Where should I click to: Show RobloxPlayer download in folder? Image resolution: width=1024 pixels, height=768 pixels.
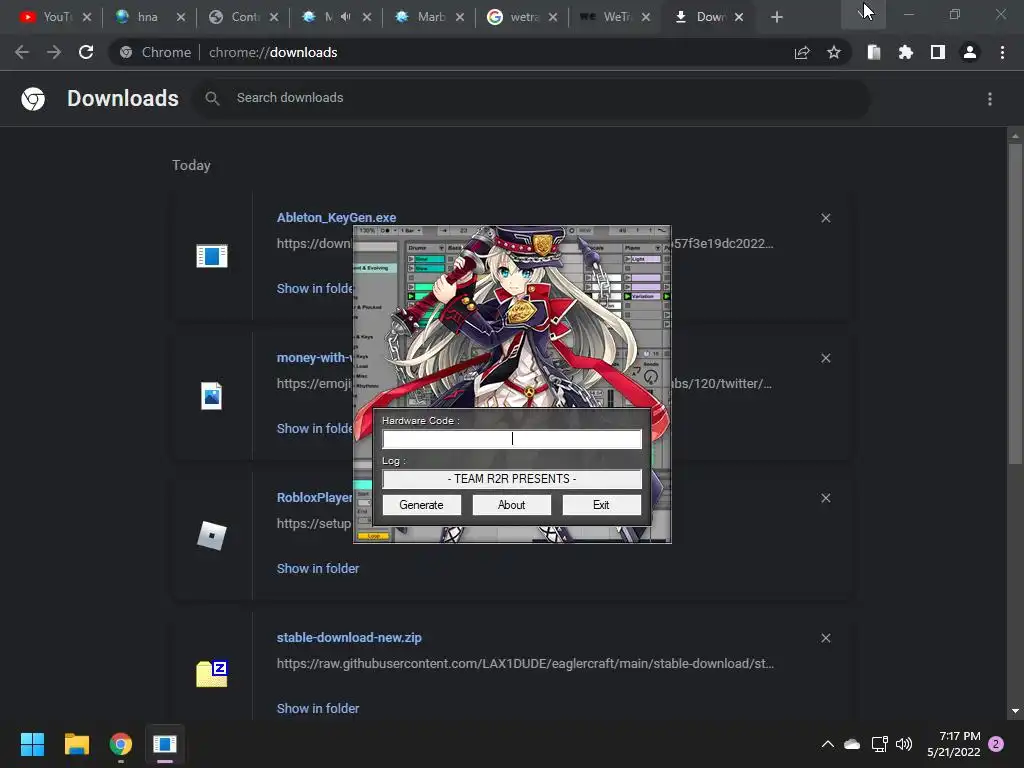tap(318, 568)
